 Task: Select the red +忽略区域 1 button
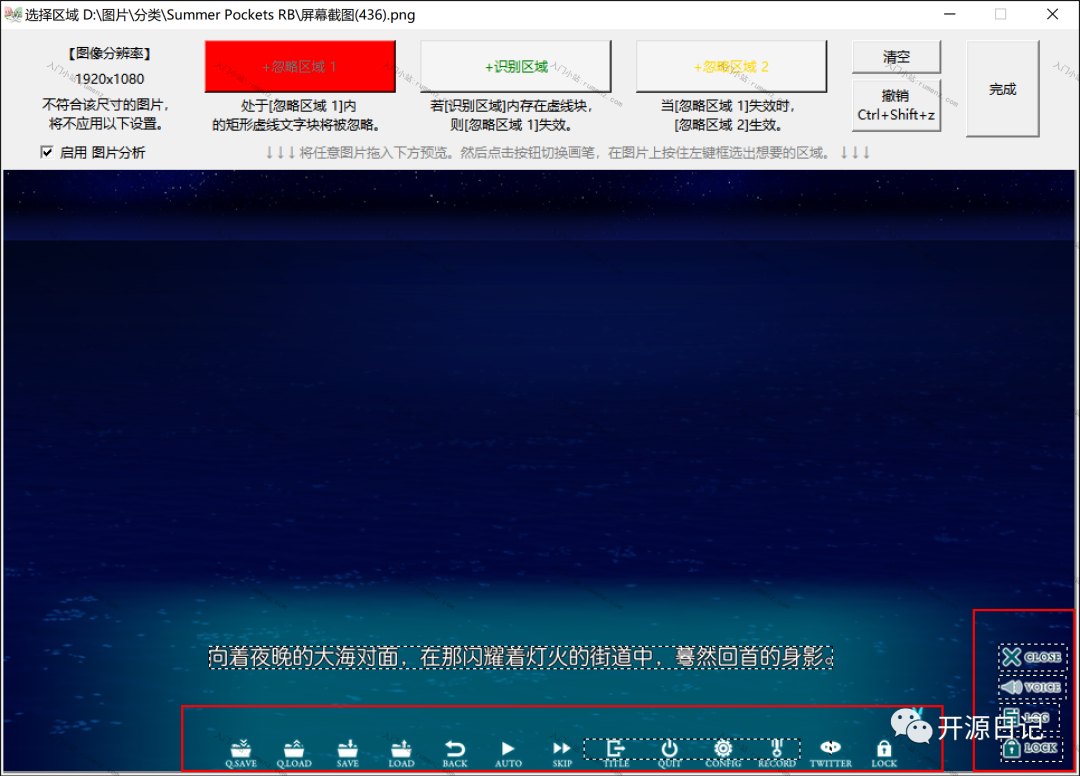(x=300, y=66)
